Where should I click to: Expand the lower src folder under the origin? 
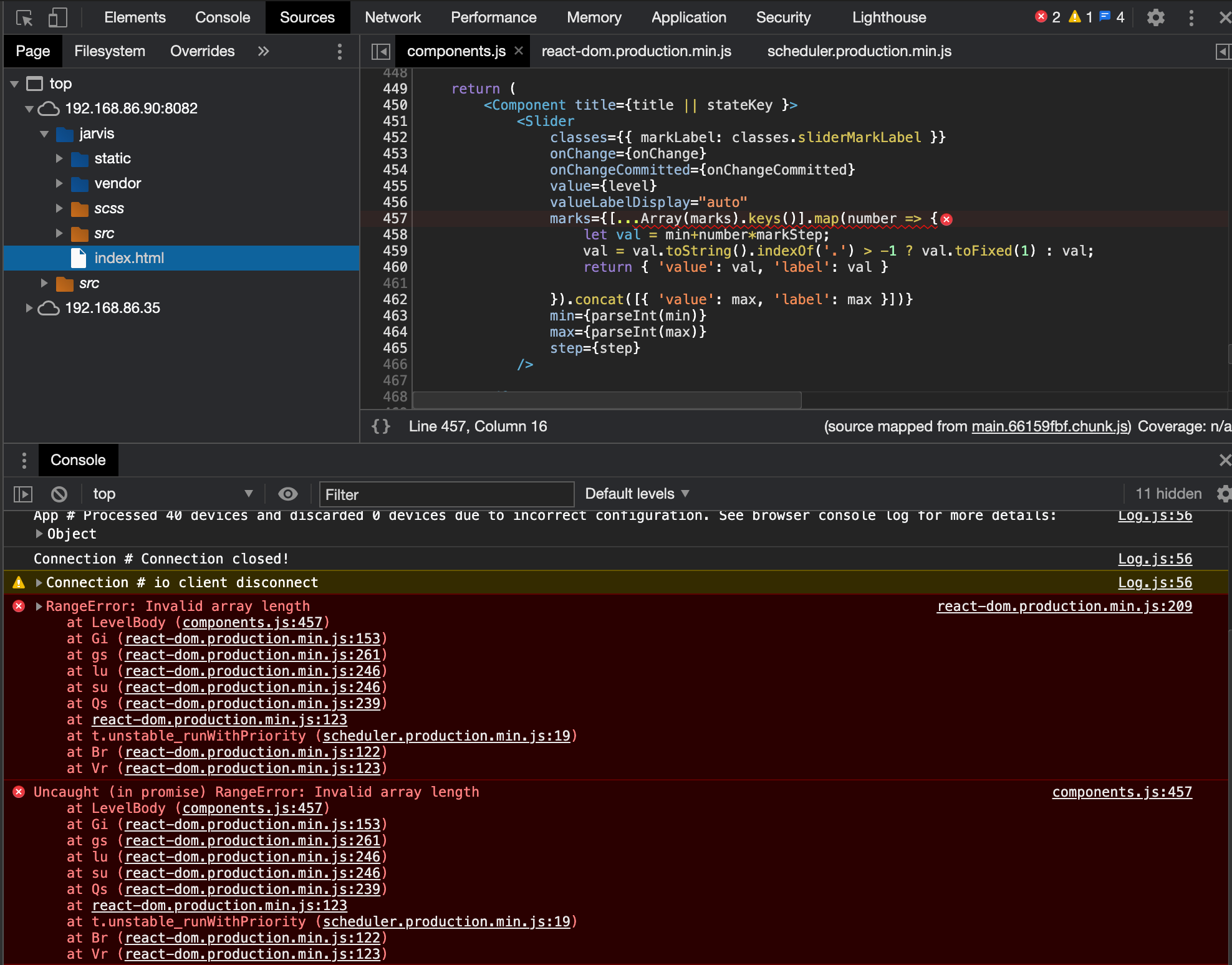click(44, 283)
